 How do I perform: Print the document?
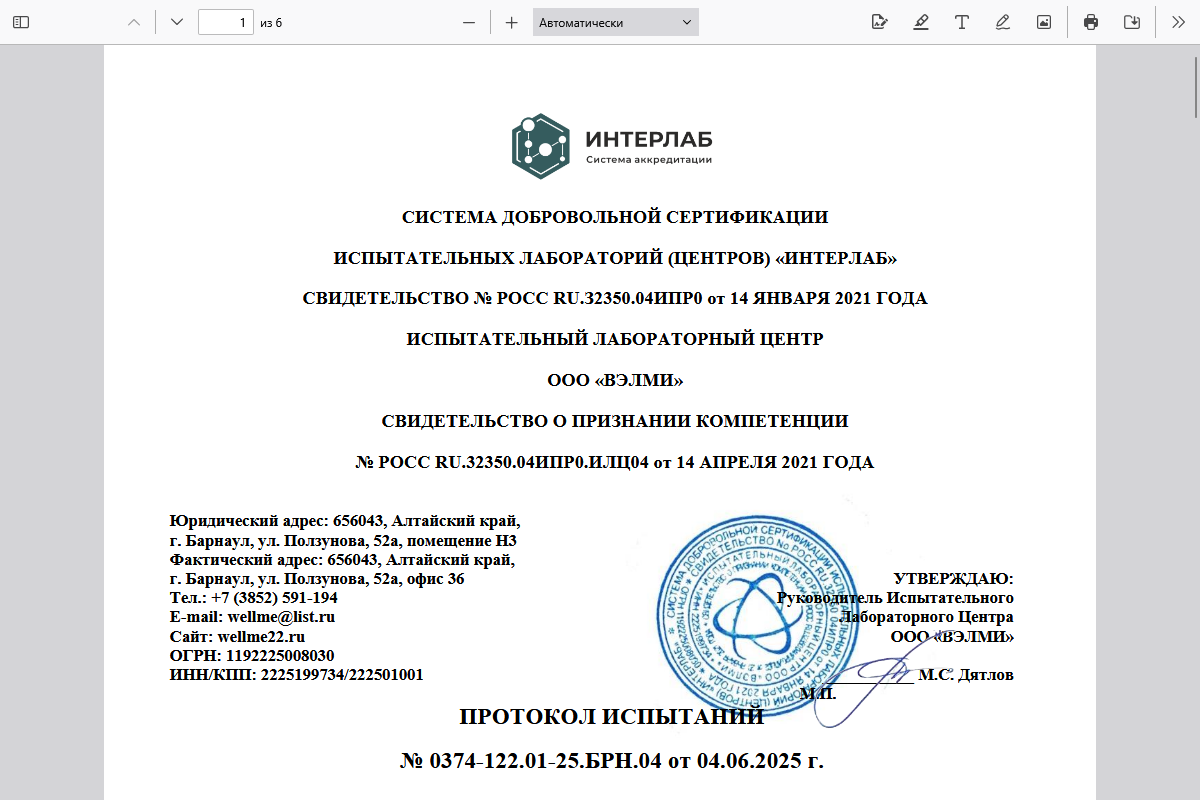(x=1091, y=22)
